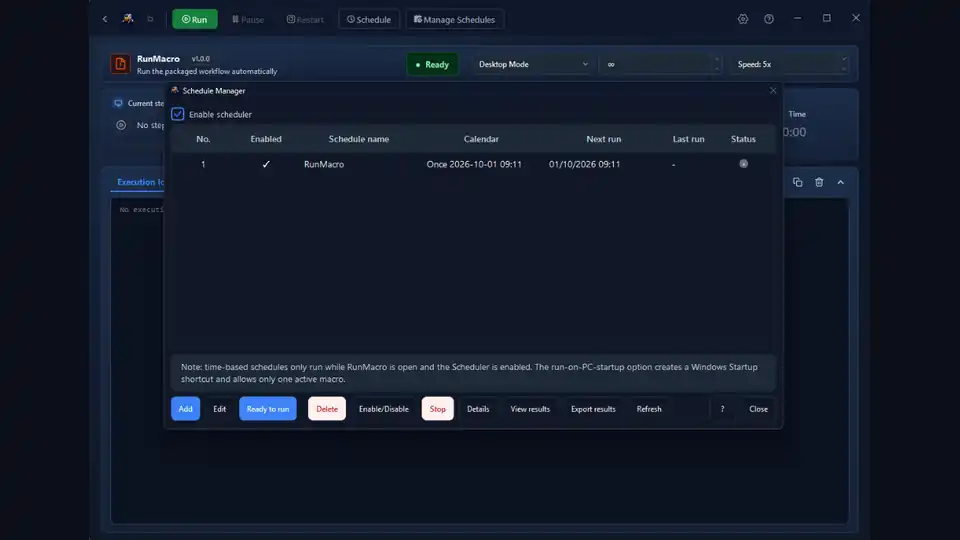Switch to the Execution log tab
The height and width of the screenshot is (540, 960).
coord(140,182)
